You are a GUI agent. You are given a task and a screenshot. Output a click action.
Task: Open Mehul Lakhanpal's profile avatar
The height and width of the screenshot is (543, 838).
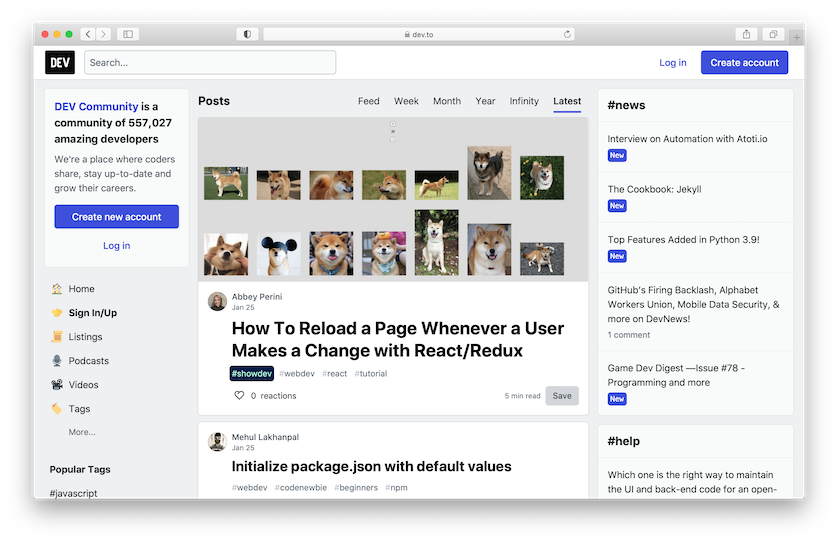tap(217, 441)
